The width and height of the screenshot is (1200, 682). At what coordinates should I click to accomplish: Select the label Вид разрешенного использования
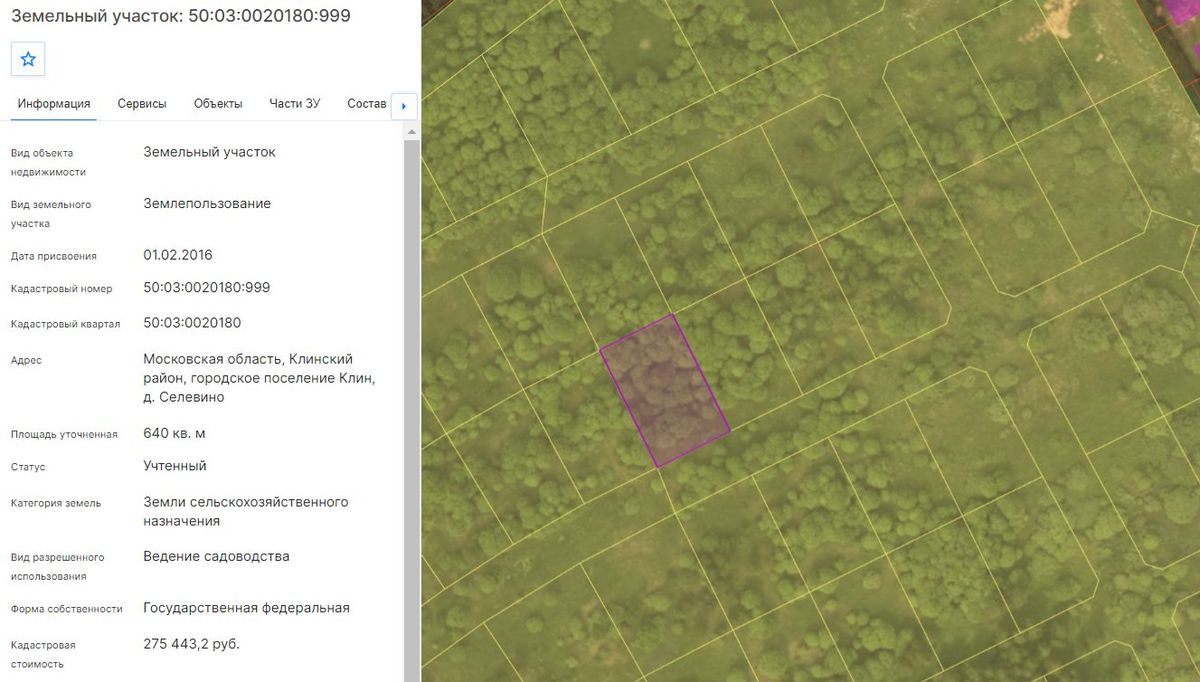pyautogui.click(x=57, y=566)
